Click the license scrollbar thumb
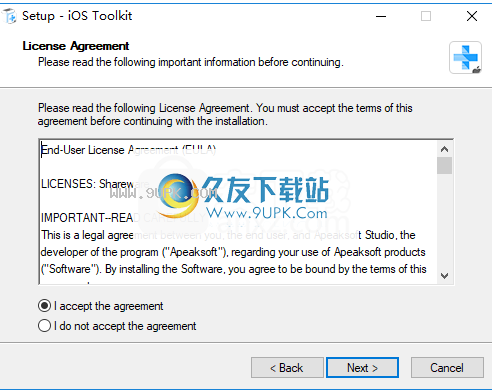The width and height of the screenshot is (492, 392). coord(444,165)
